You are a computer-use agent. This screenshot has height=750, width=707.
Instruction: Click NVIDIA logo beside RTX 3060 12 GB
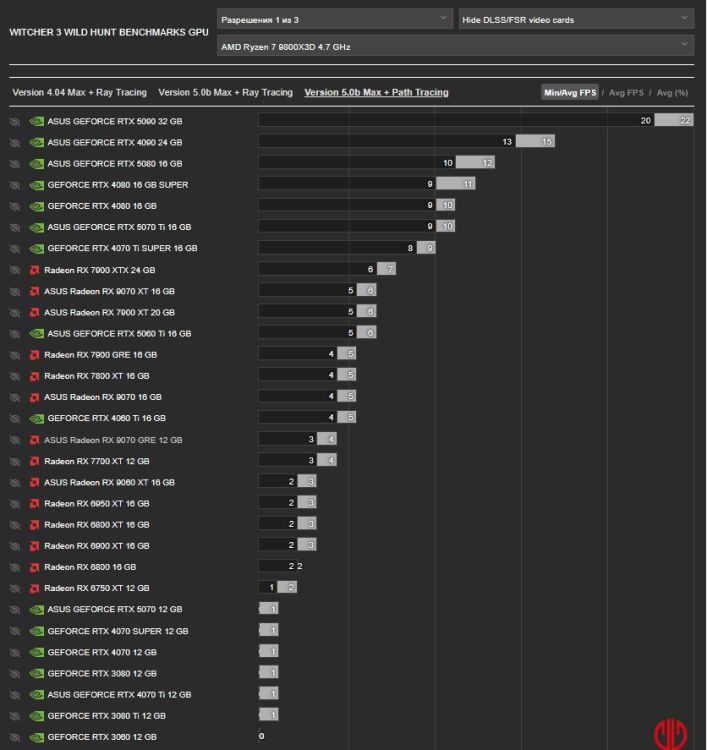(x=37, y=737)
